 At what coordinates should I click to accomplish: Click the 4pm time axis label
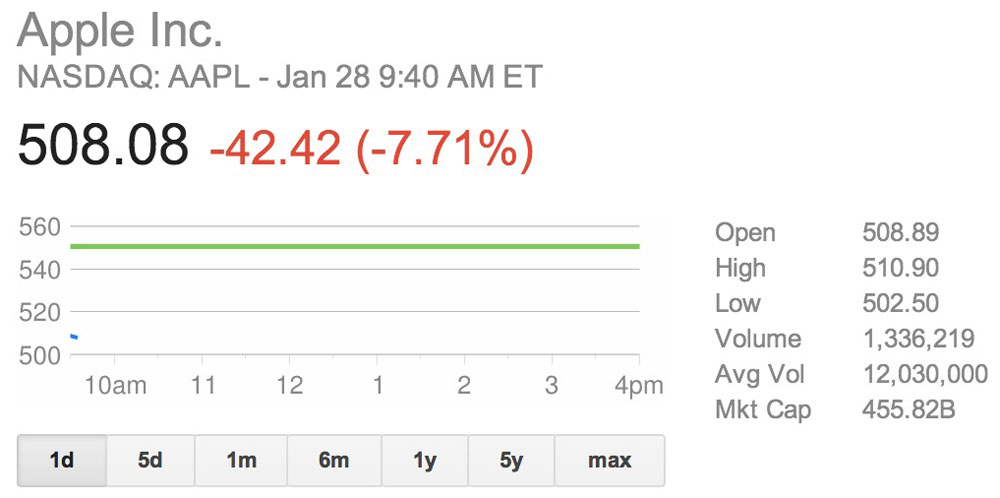639,386
